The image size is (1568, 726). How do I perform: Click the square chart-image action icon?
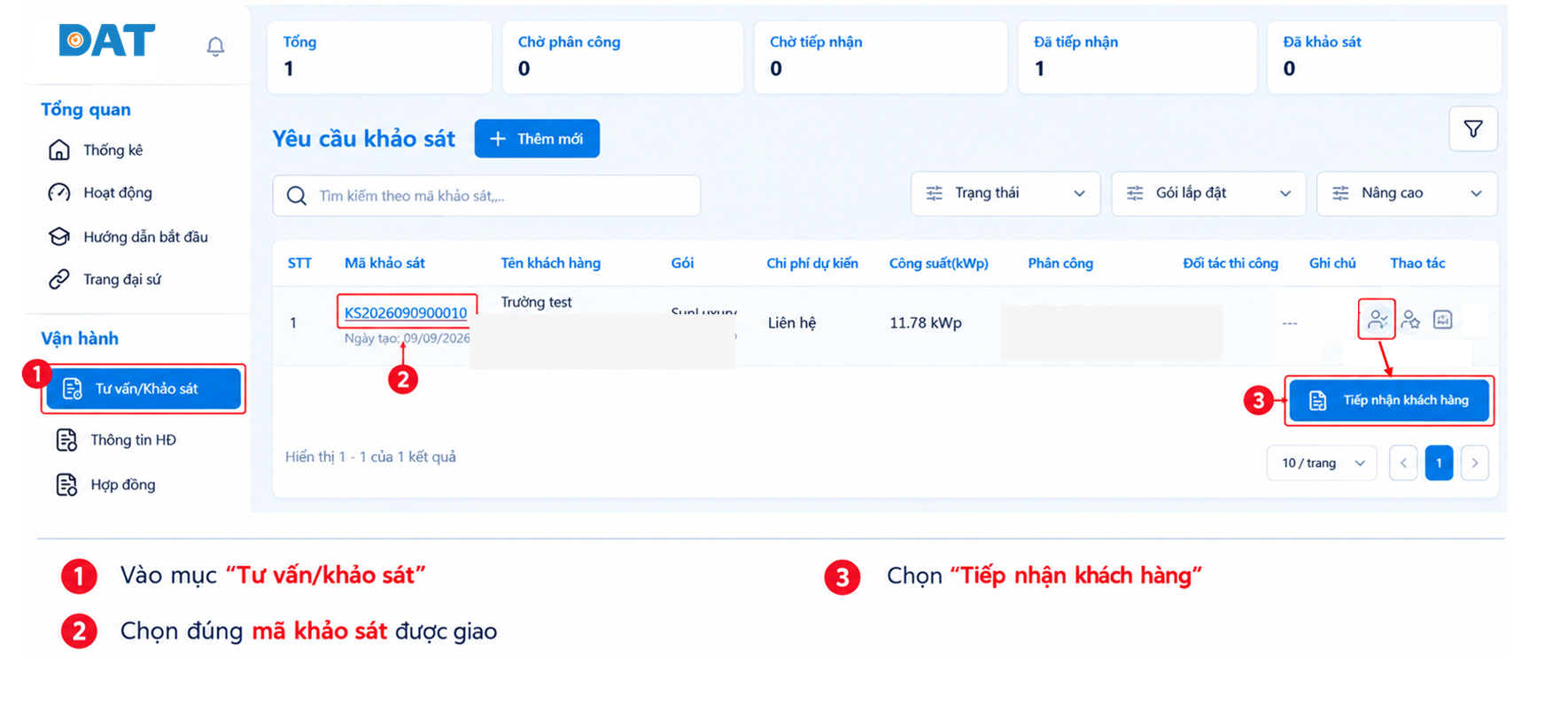1443,320
